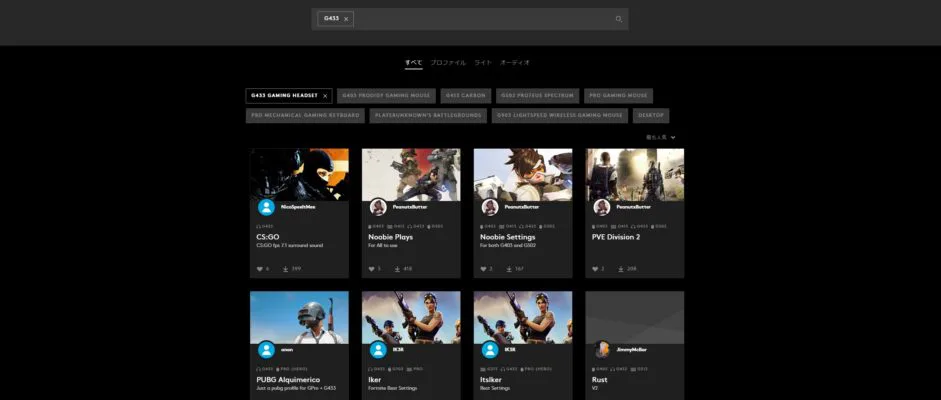Open the sort order dropdown

point(660,137)
